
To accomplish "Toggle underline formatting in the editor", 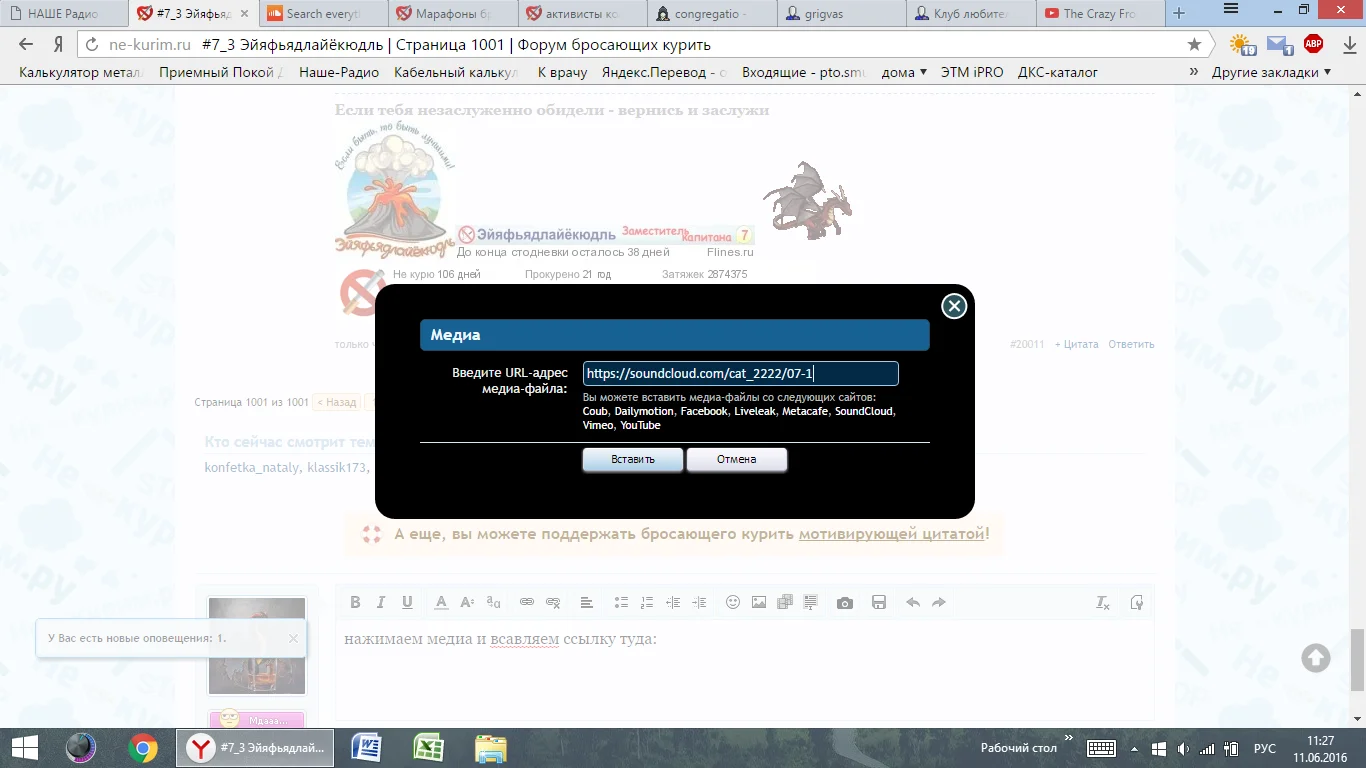I will pyautogui.click(x=407, y=602).
